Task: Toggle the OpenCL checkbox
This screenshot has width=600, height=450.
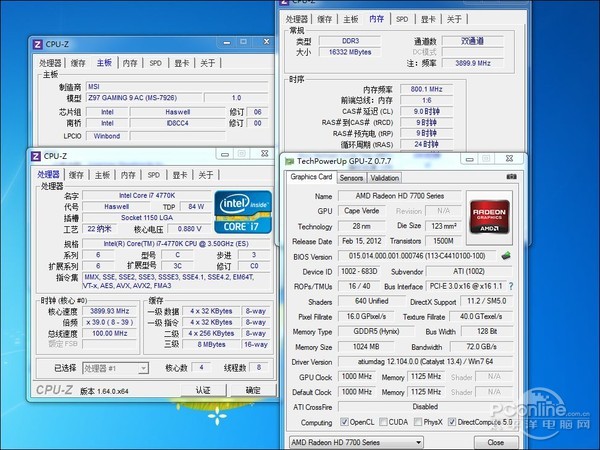Action: 344,422
